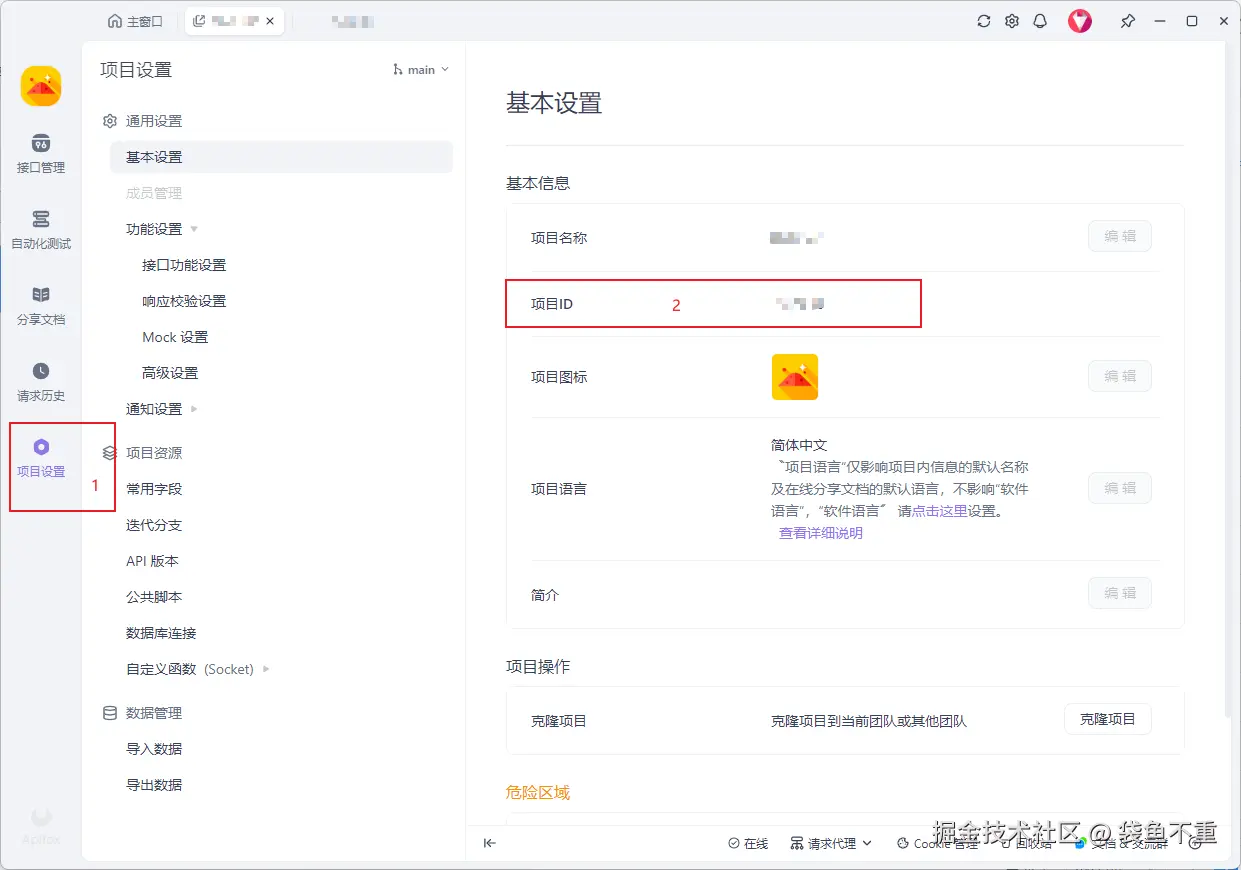Click the 基本信息 heading

[538, 183]
